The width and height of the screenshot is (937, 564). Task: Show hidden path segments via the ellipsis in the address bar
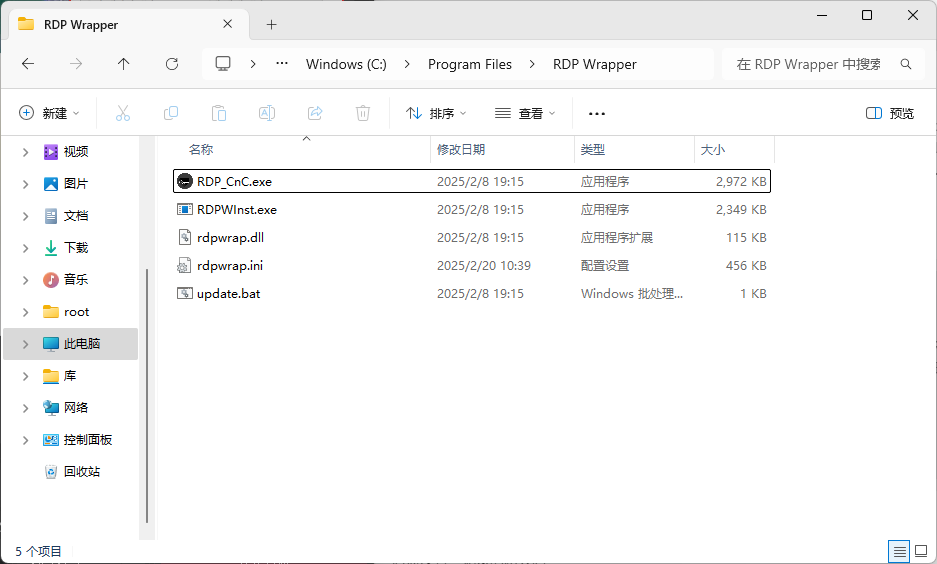282,64
